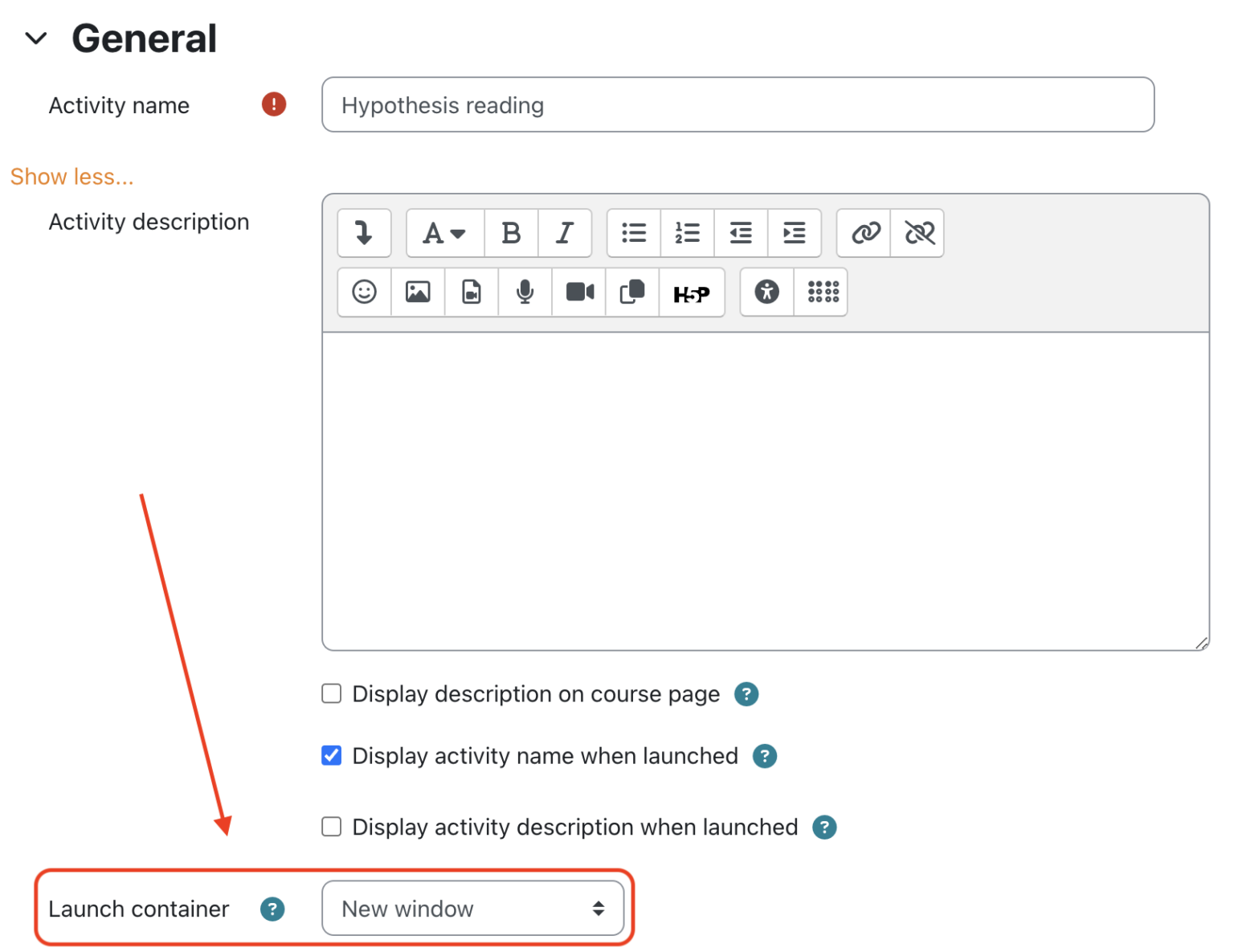This screenshot has width=1234, height=952.
Task: Insert an emoji into the description
Action: pyautogui.click(x=363, y=292)
